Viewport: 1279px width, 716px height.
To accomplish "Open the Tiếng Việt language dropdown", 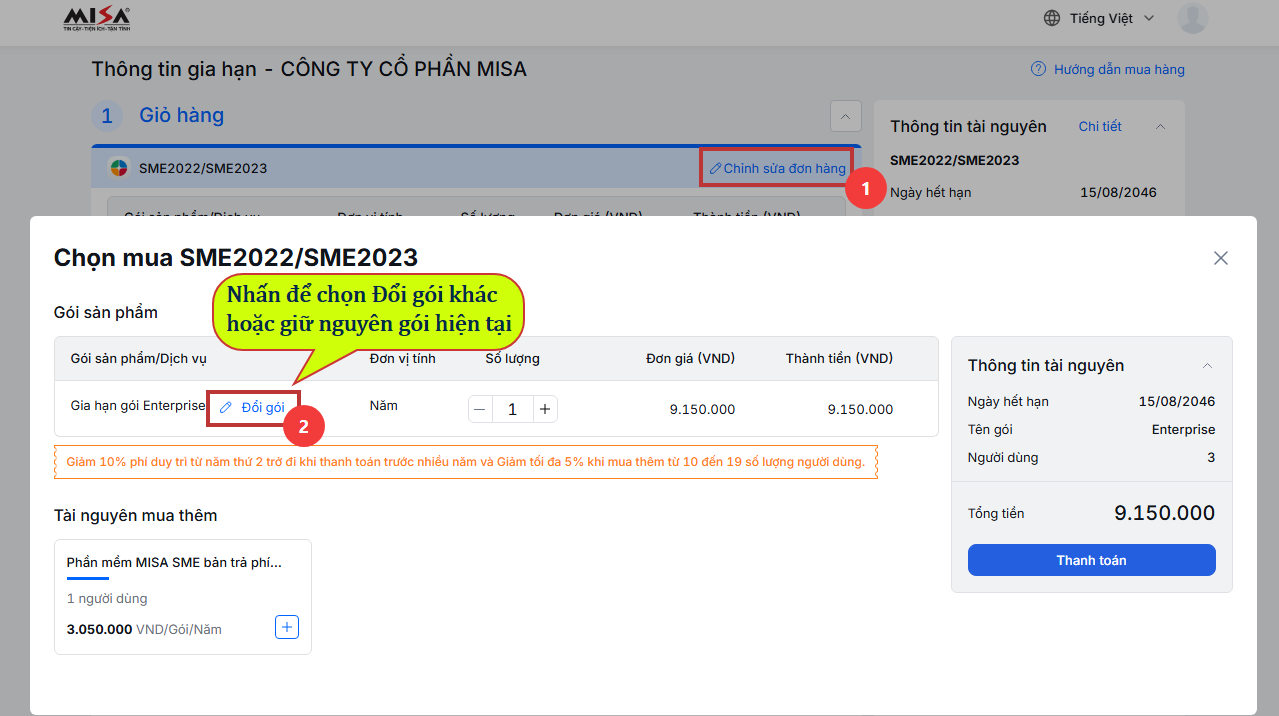I will (1111, 18).
